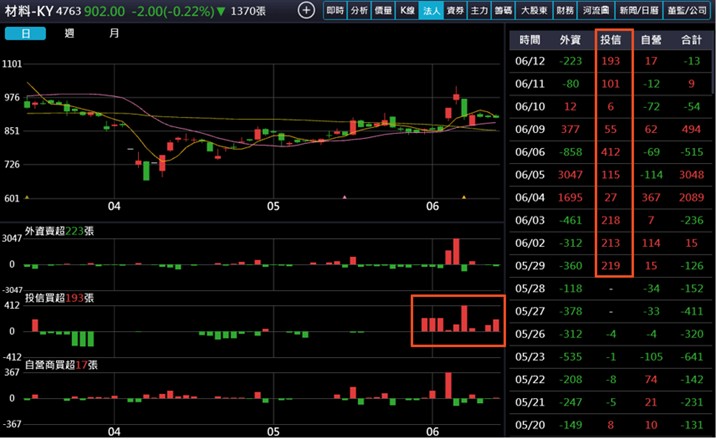Go to the 資券 tab
Viewport: 716px width, 440px height.
[455, 10]
